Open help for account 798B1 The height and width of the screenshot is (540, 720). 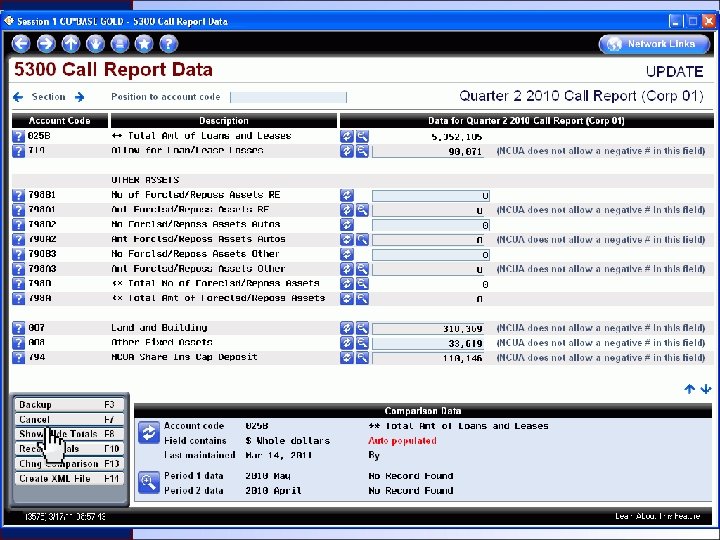pos(18,196)
